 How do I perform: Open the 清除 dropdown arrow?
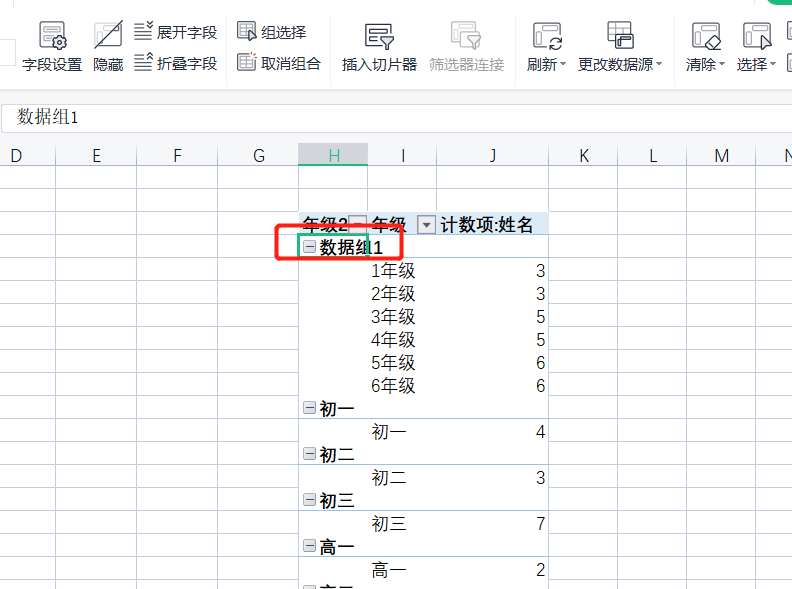click(722, 64)
